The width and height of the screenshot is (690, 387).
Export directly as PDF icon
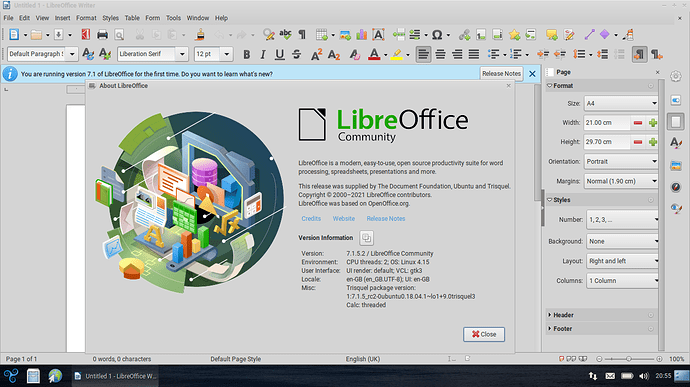pyautogui.click(x=85, y=34)
